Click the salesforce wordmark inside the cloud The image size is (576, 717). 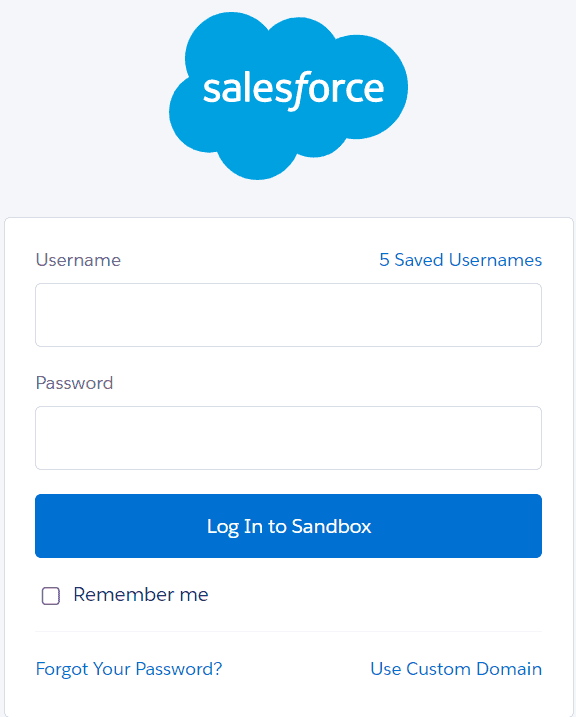[293, 91]
